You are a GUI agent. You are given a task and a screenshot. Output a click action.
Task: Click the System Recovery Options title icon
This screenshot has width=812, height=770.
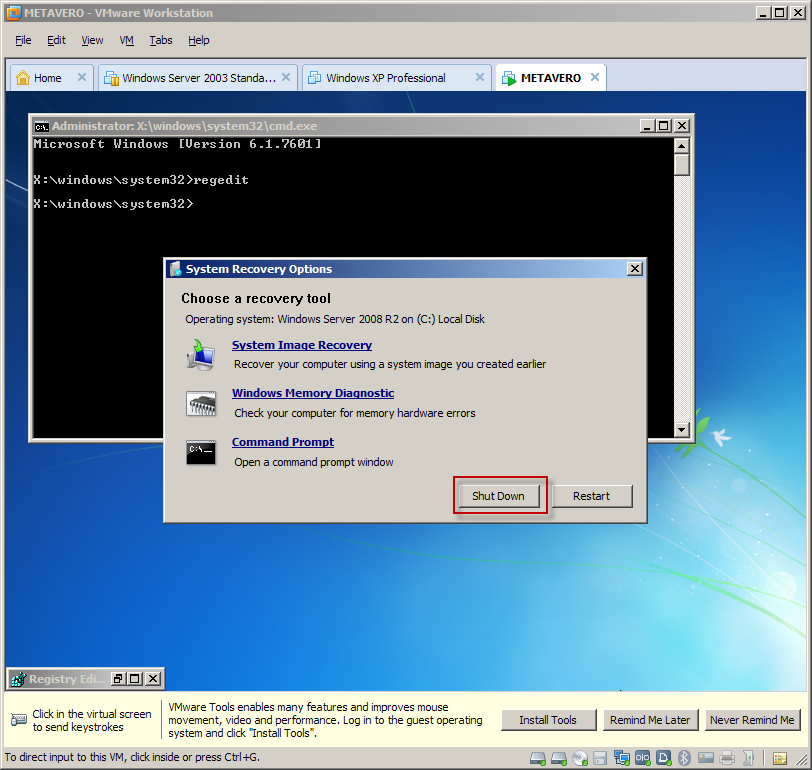[176, 269]
